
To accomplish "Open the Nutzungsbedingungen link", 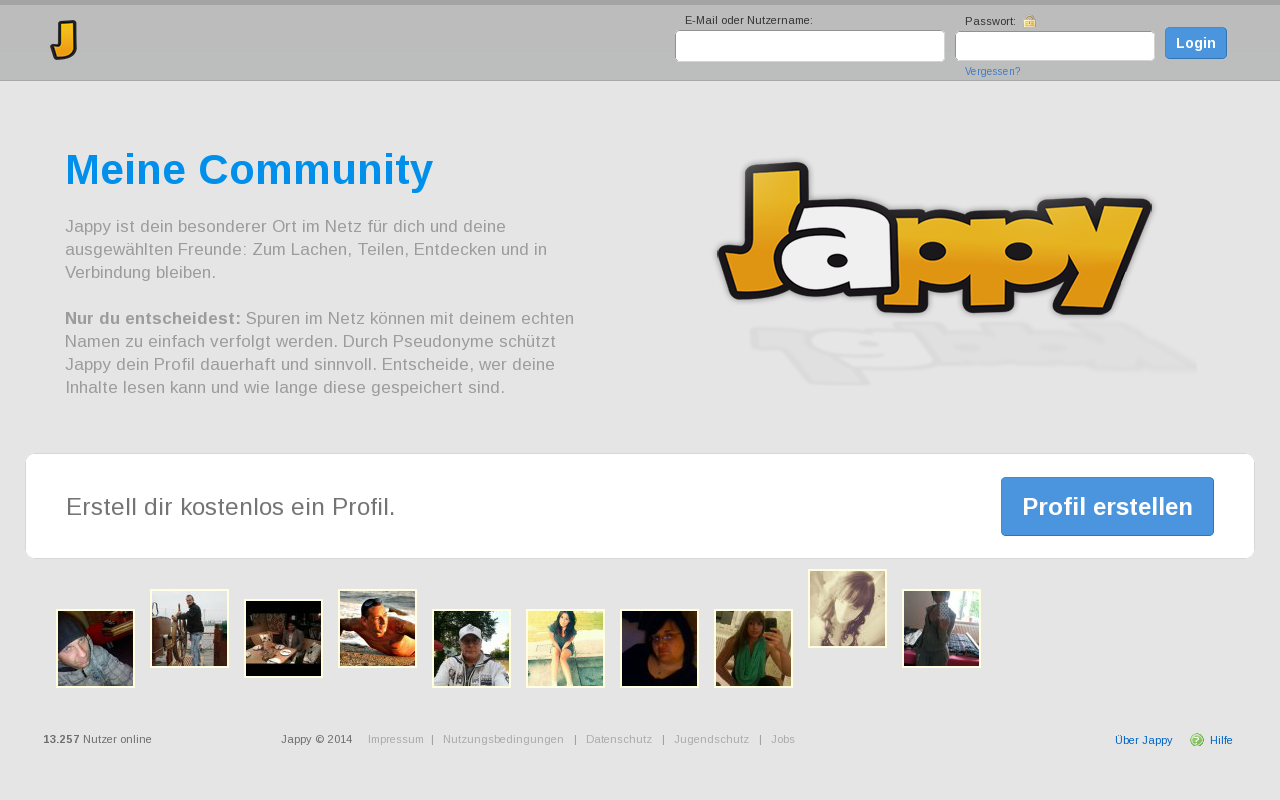I will click(x=503, y=740).
